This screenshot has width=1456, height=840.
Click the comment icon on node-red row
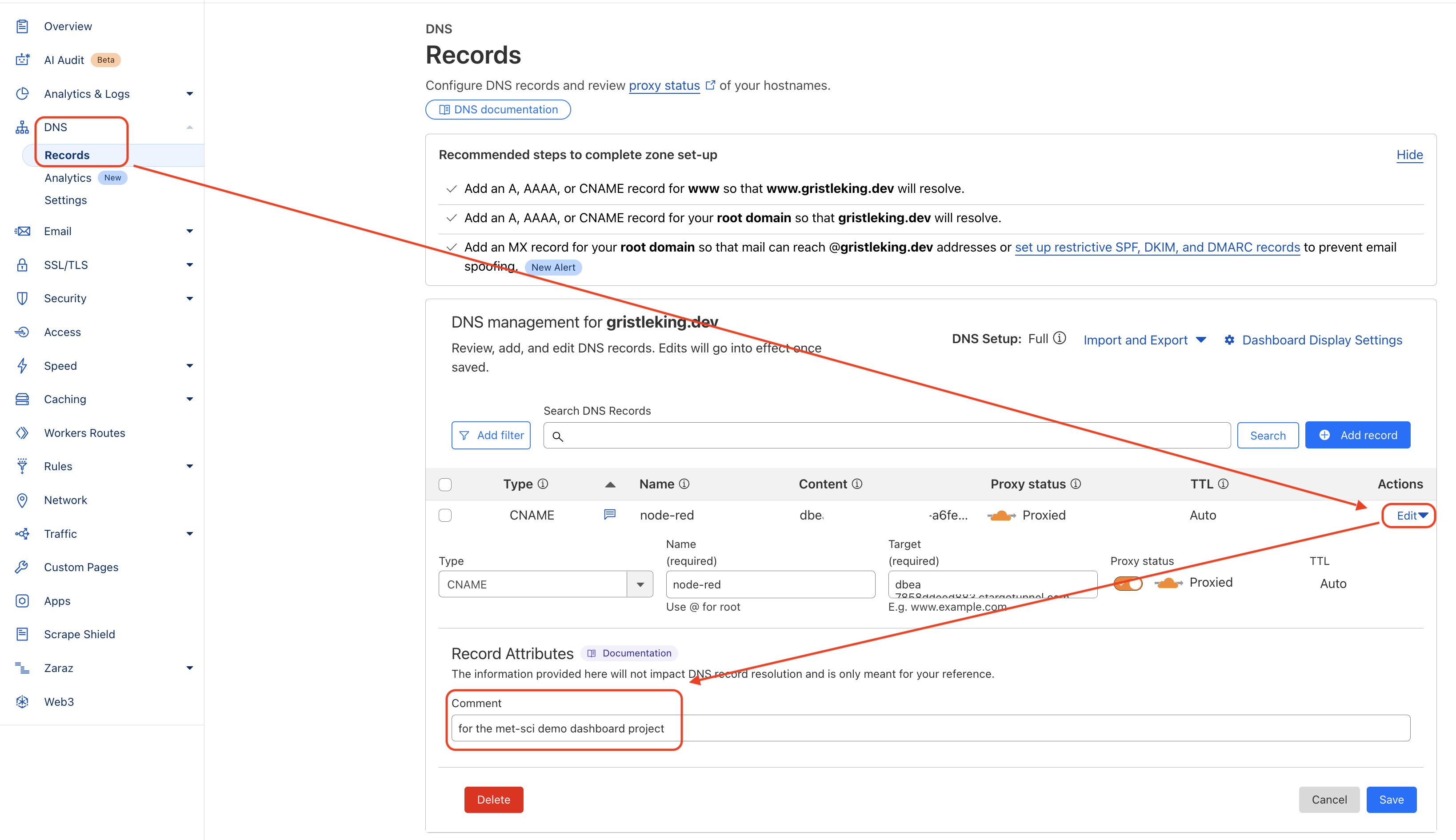click(x=610, y=515)
